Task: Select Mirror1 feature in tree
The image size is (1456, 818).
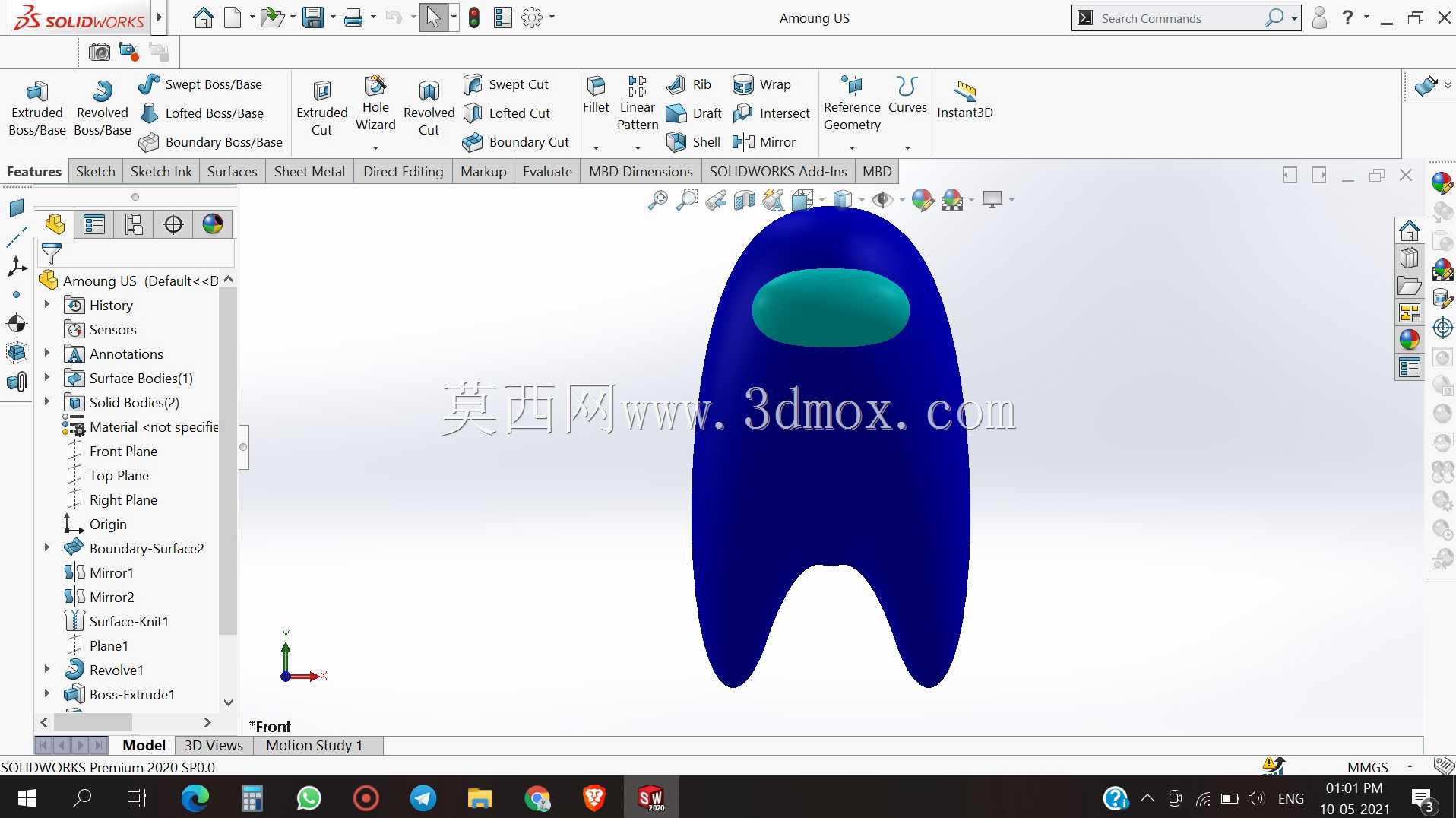Action: pyautogui.click(x=111, y=572)
